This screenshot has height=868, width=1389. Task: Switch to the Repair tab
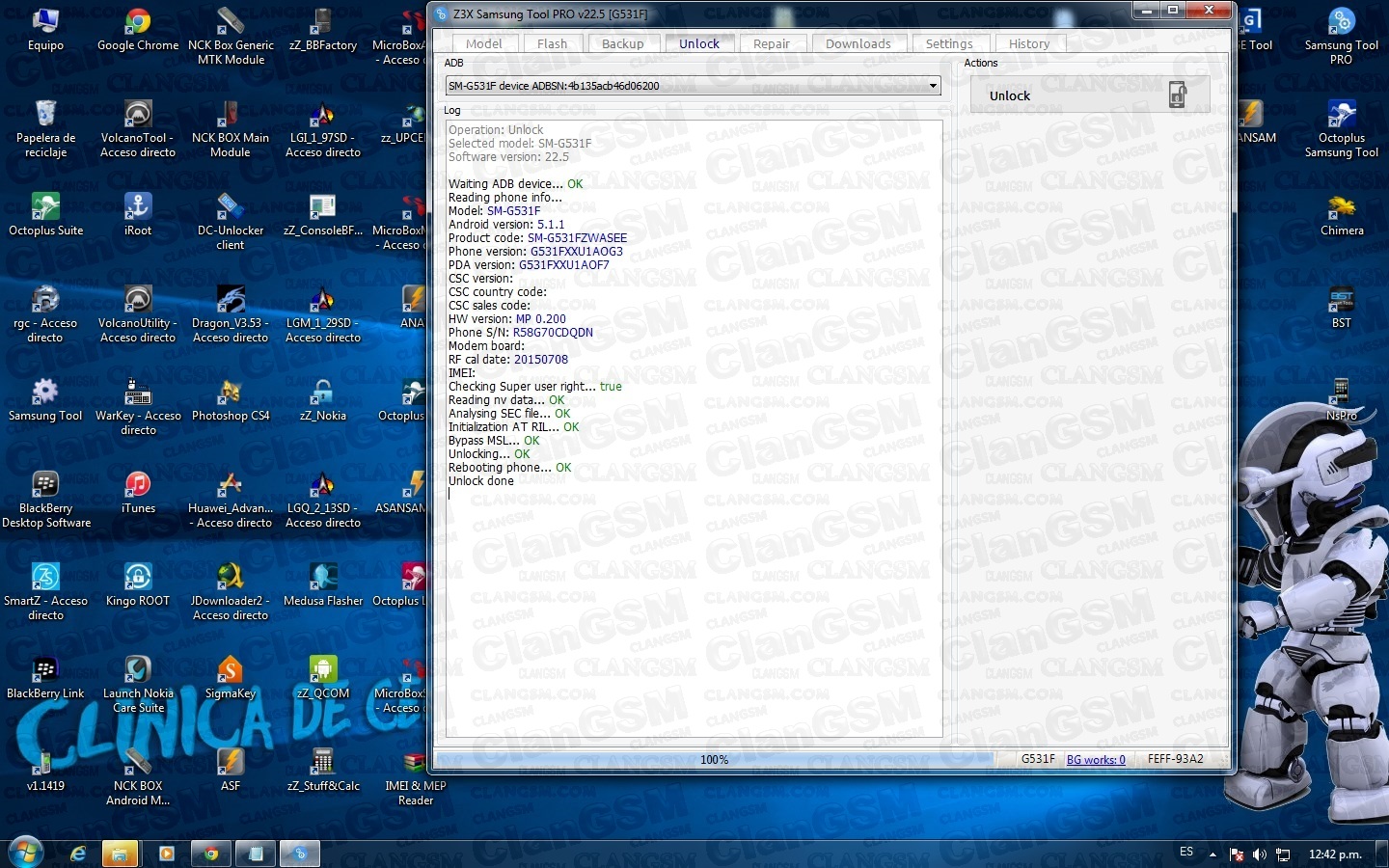[x=772, y=43]
